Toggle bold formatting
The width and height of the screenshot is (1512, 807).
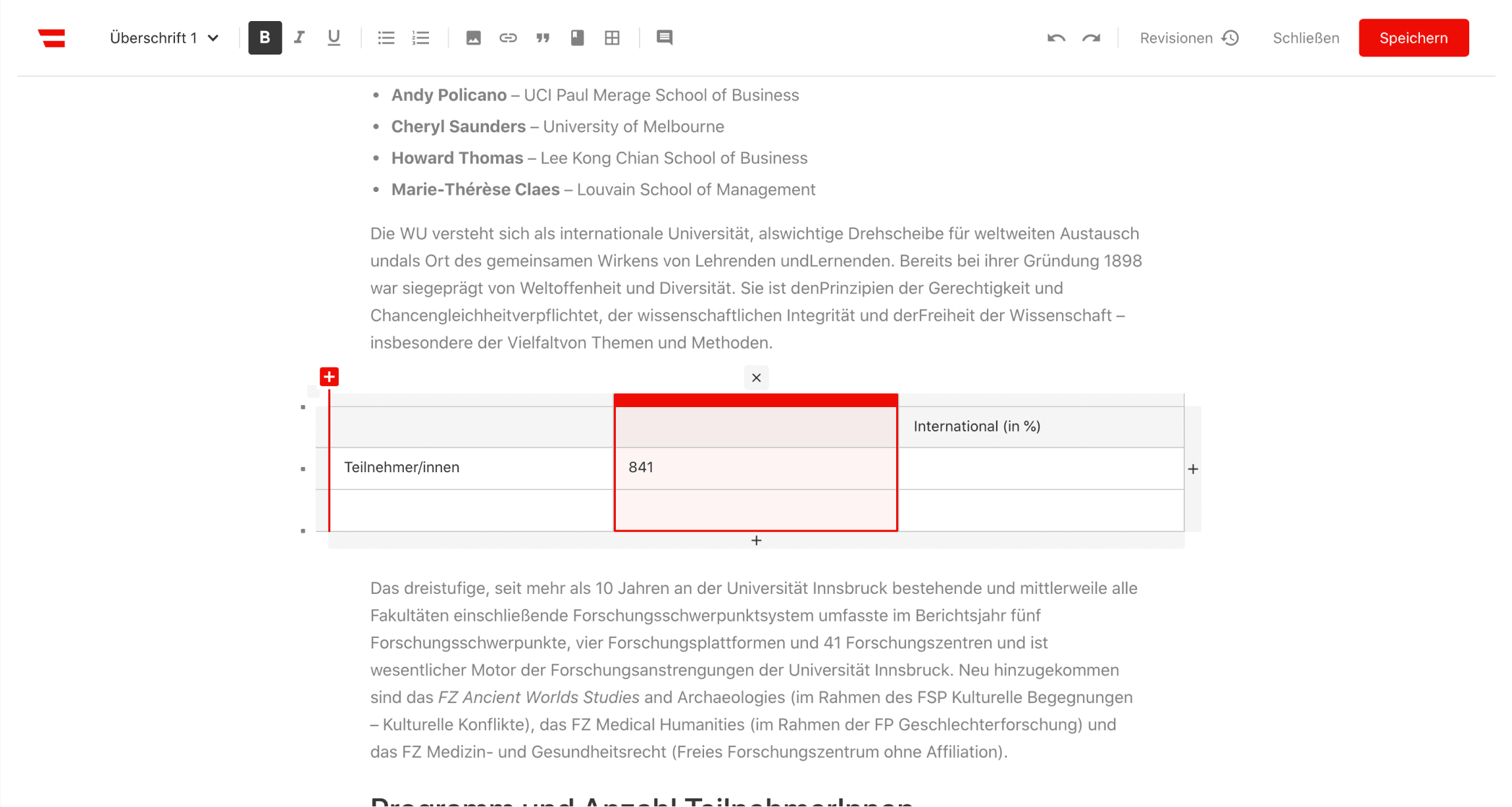click(x=265, y=37)
